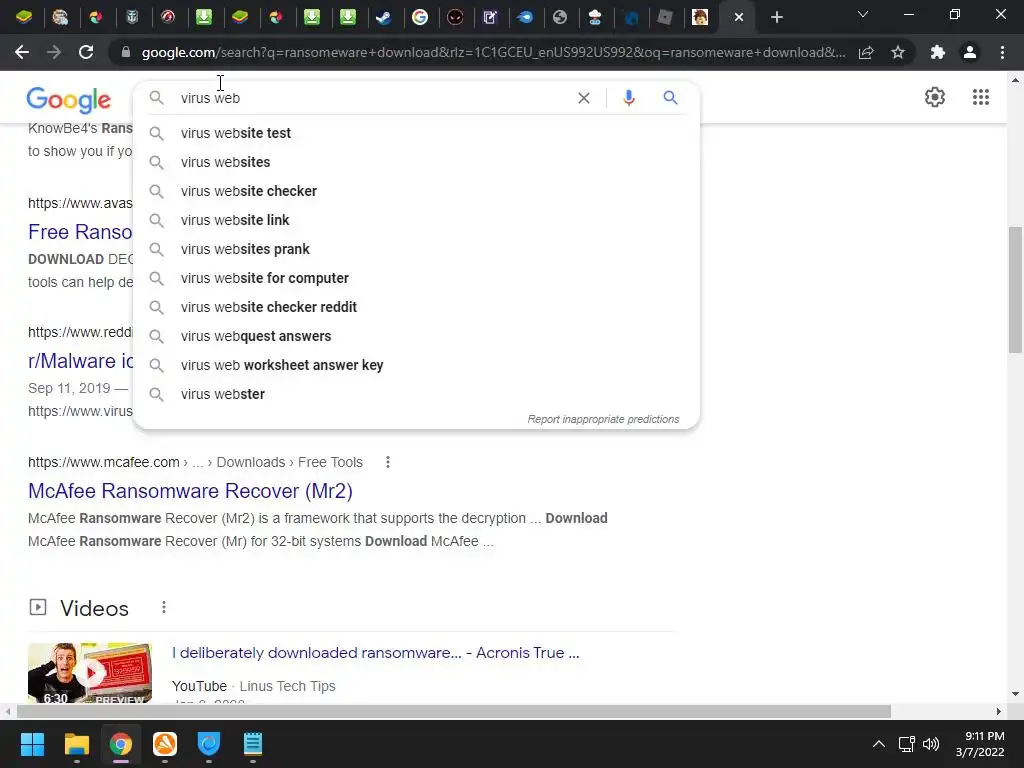Choose the 'virus website checker' suggestion
1024x768 pixels.
coord(416,191)
